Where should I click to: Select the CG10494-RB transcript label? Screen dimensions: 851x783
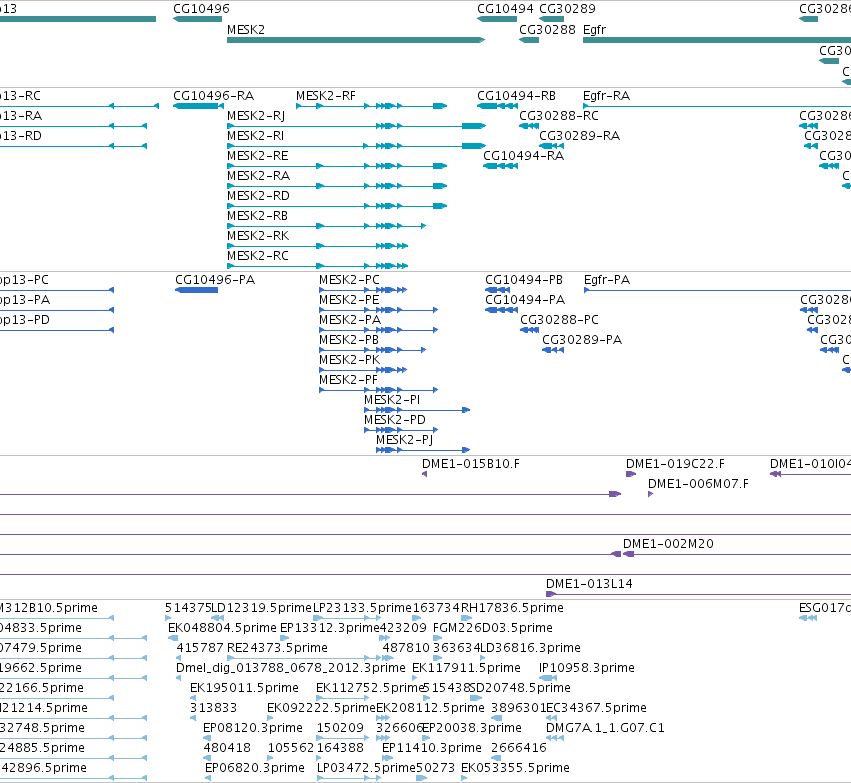516,96
